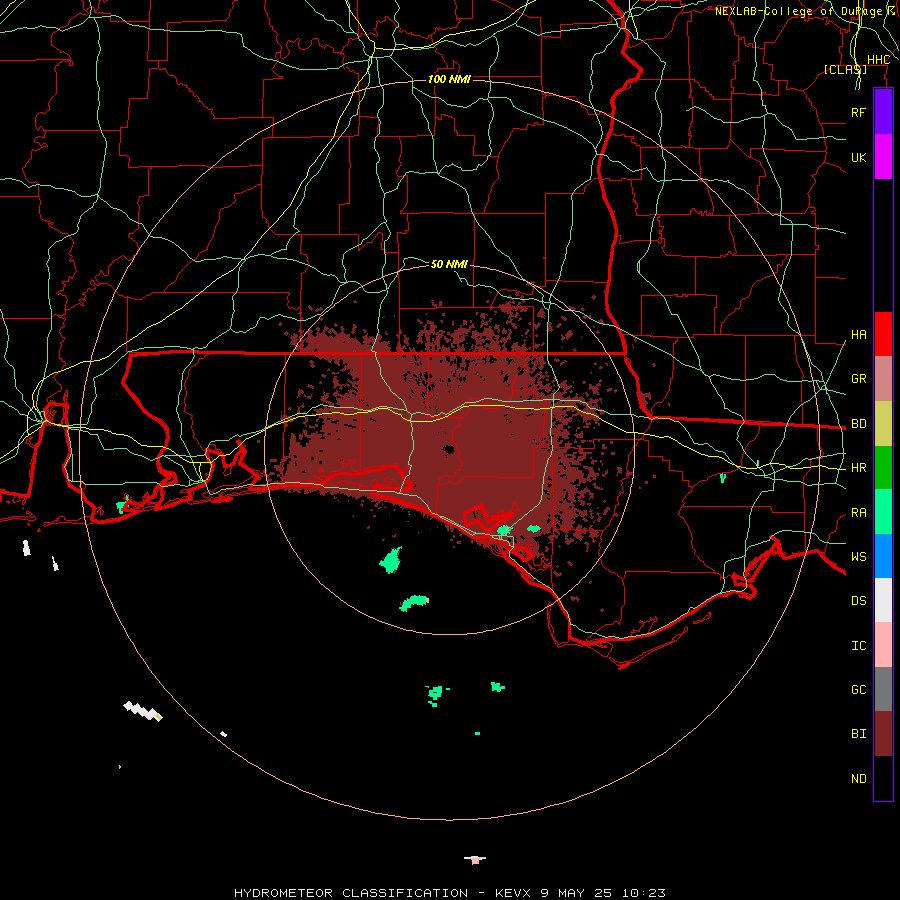Click the brown BI legend color swatch

click(883, 734)
